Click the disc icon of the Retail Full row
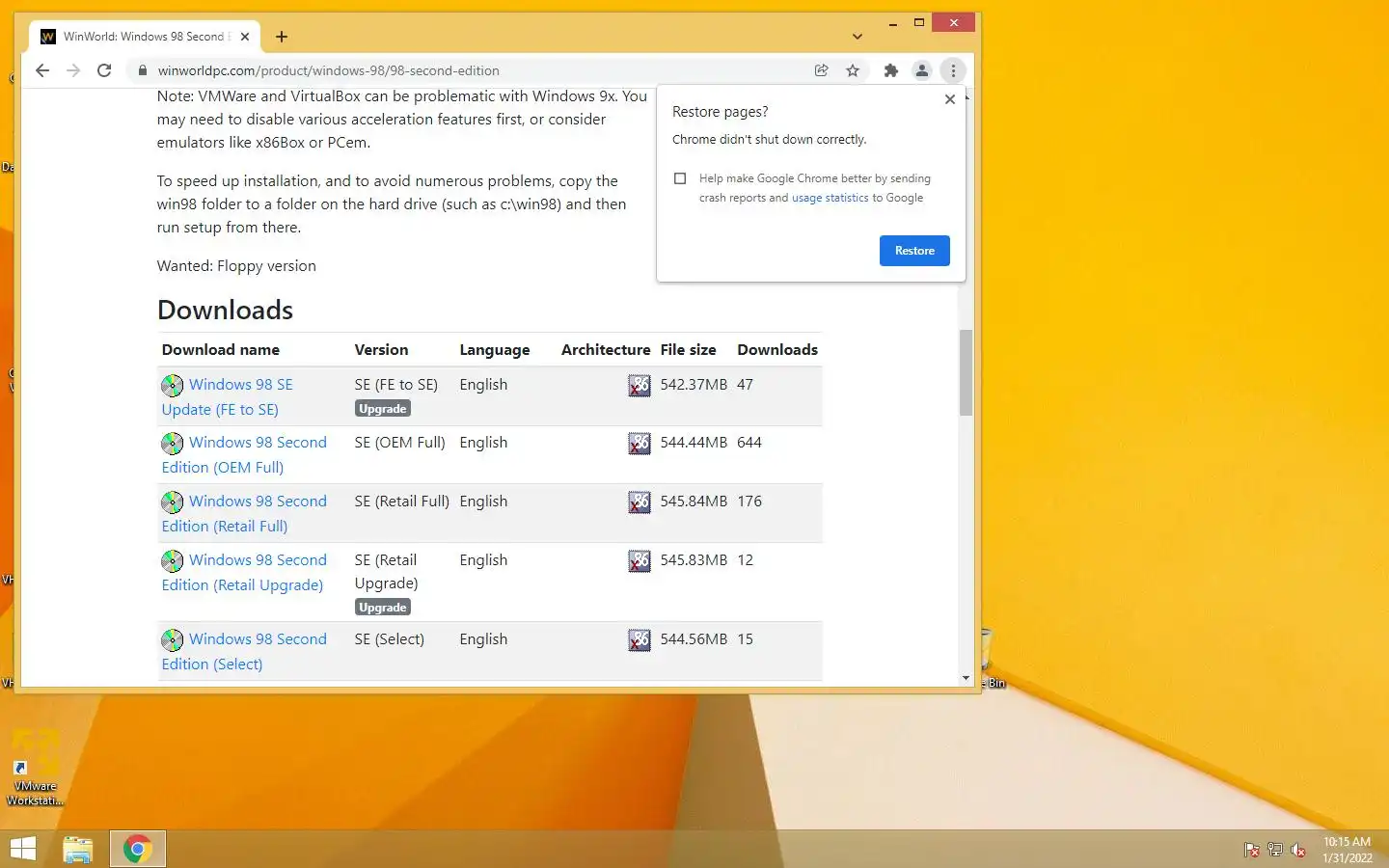Image resolution: width=1389 pixels, height=868 pixels. click(172, 502)
